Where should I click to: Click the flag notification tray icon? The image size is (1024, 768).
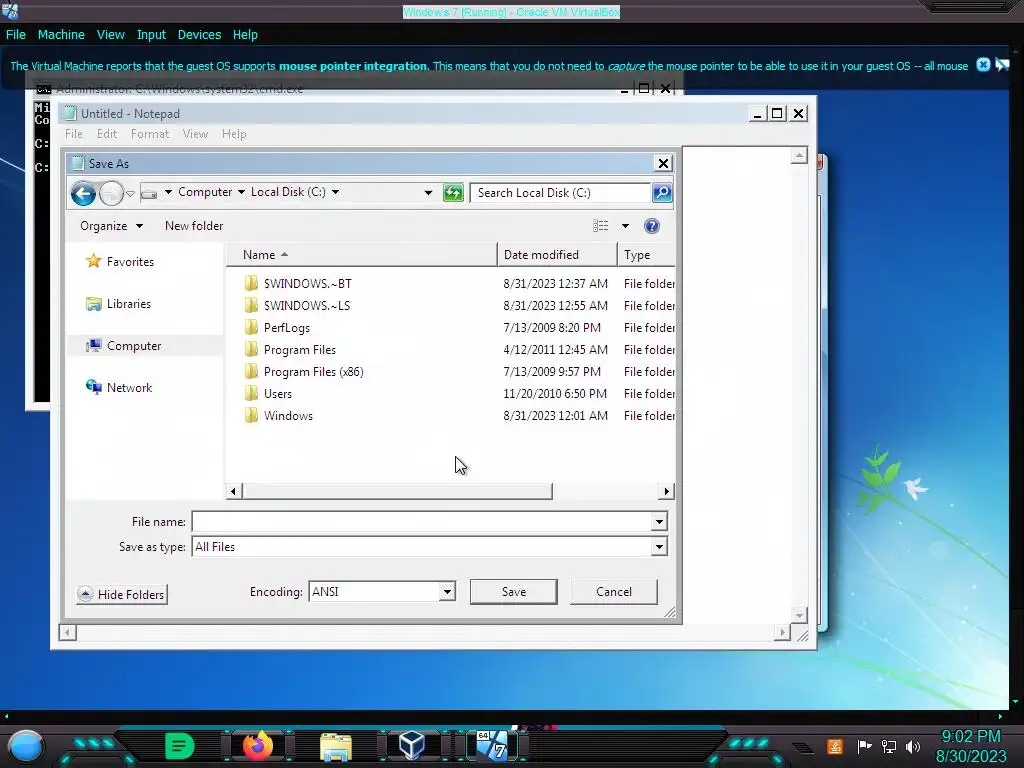865,746
